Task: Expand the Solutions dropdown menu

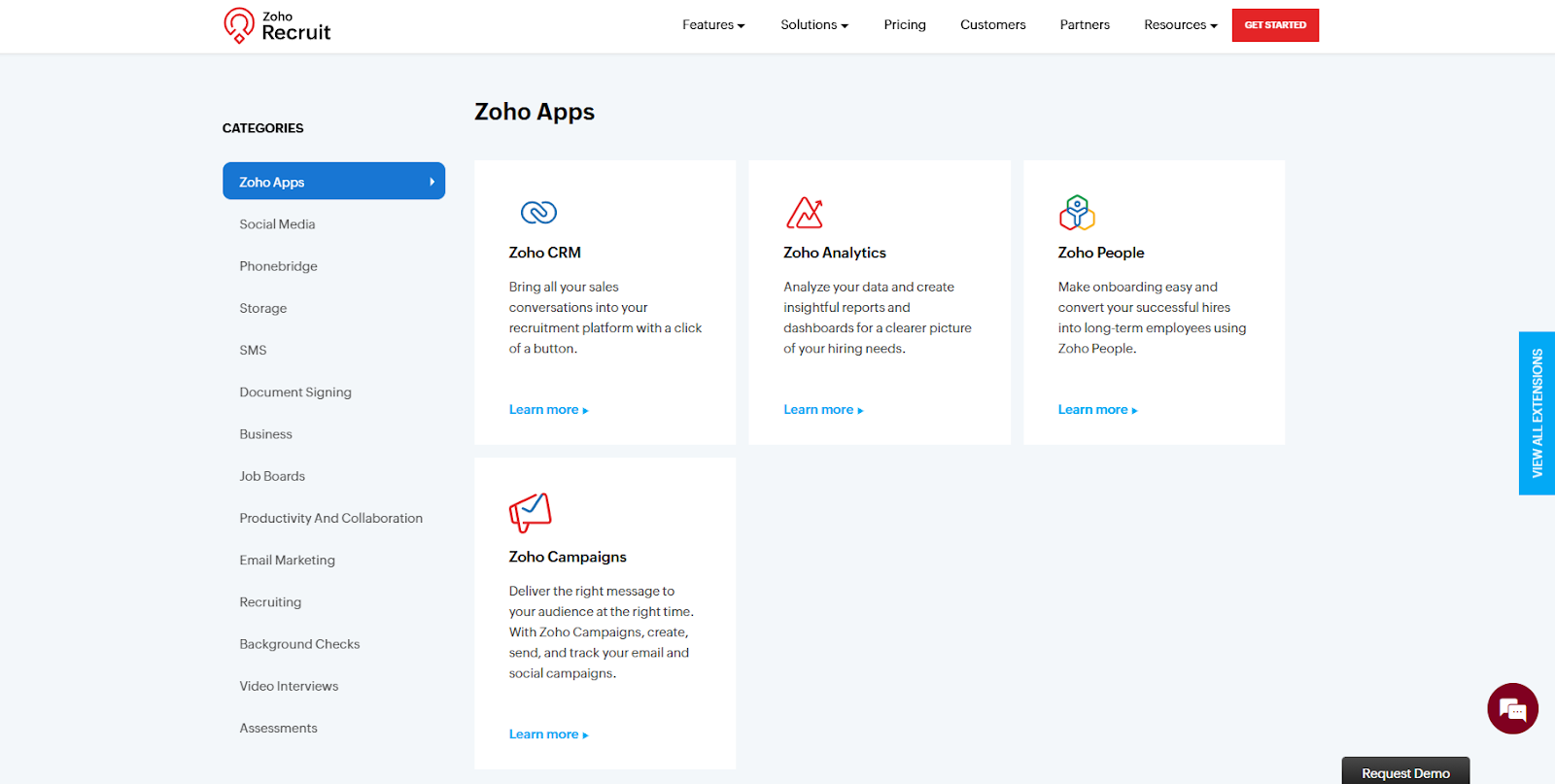Action: pos(814,25)
